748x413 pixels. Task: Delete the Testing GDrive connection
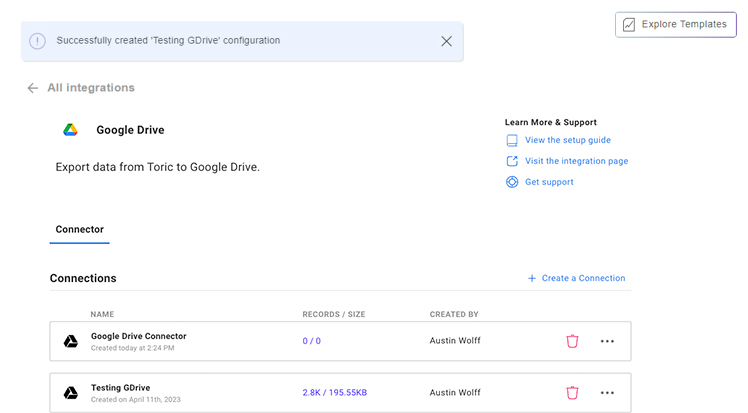point(572,392)
